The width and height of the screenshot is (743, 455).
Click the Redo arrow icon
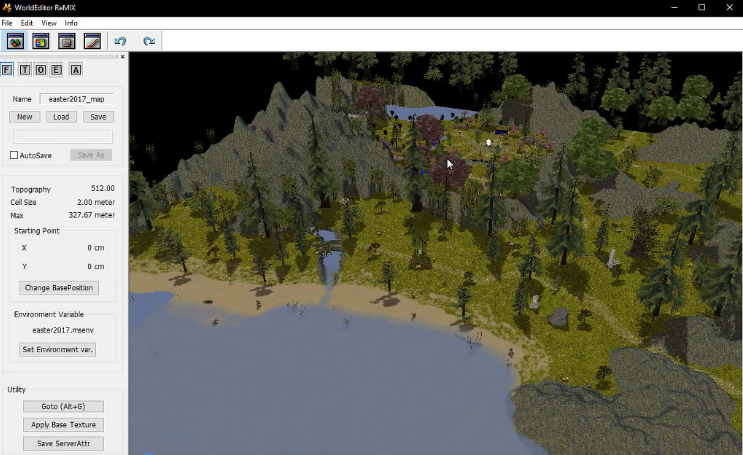[x=148, y=41]
